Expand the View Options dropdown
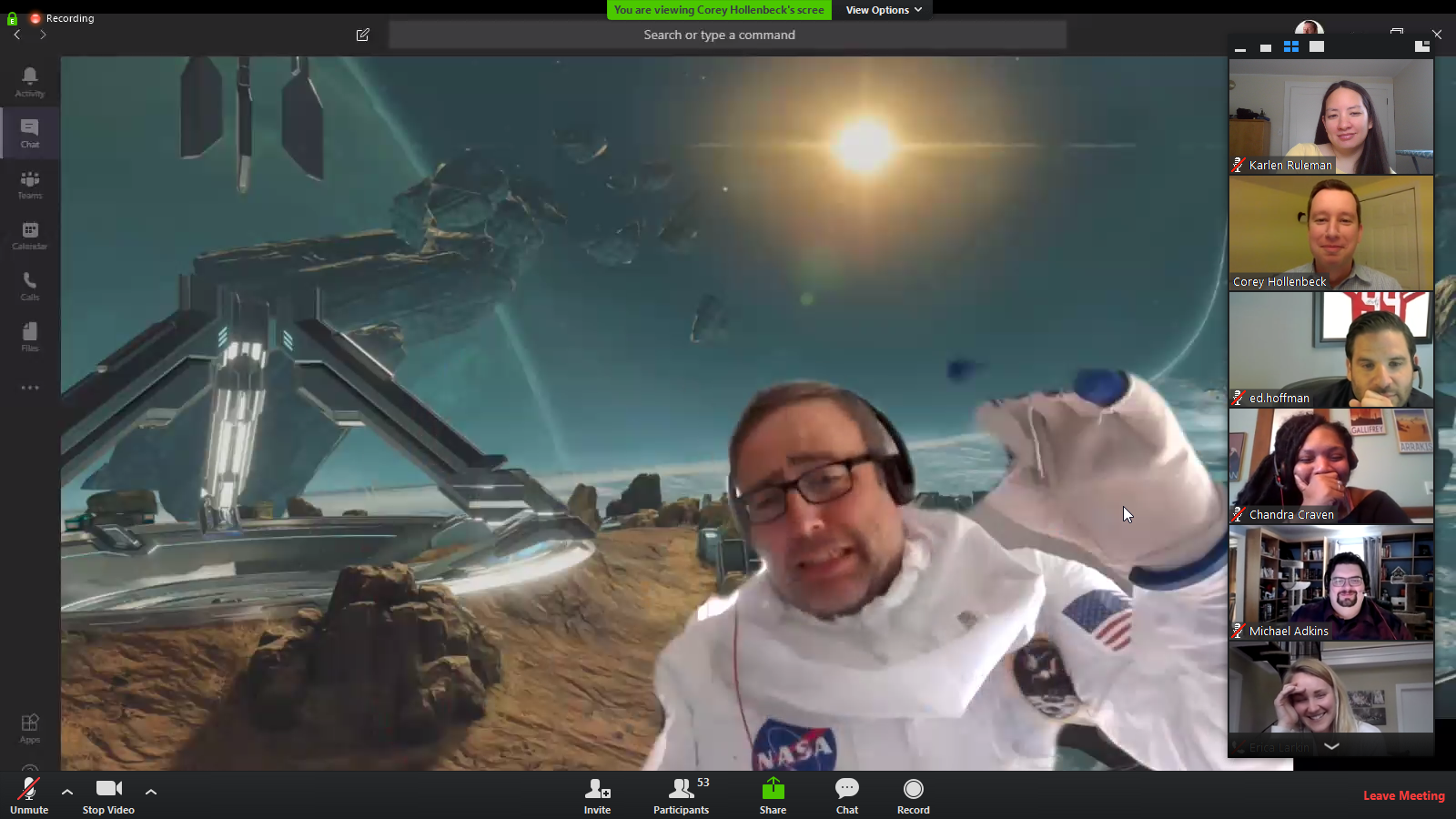The height and width of the screenshot is (819, 1456). coord(883,10)
